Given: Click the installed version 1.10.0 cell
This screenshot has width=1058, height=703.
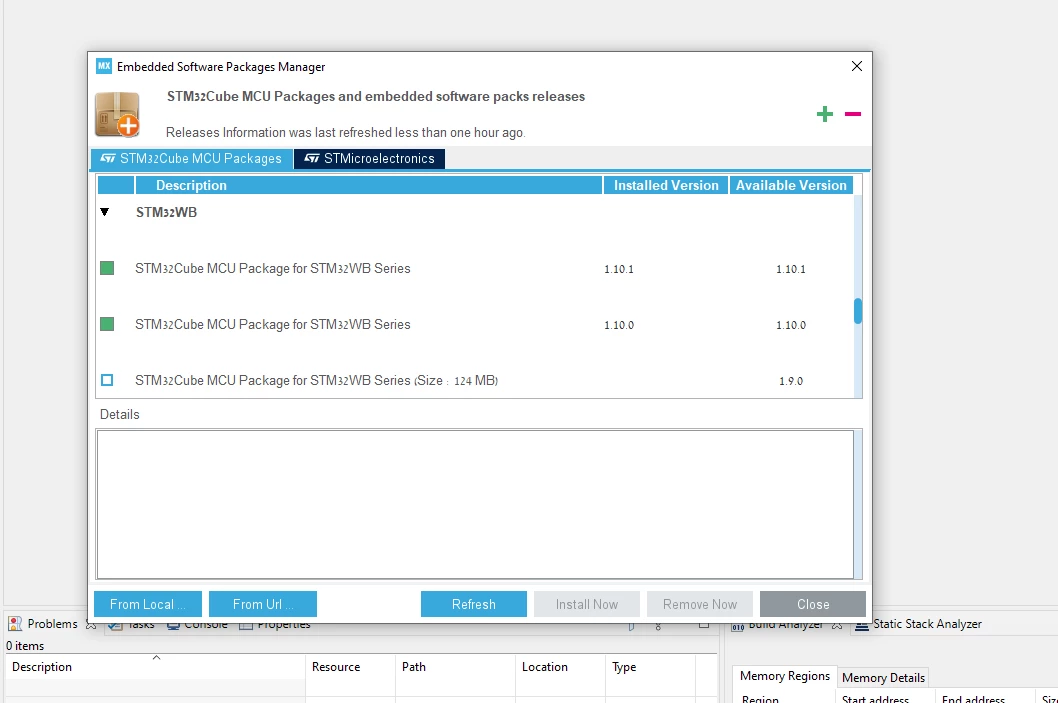Looking at the screenshot, I should (x=619, y=325).
